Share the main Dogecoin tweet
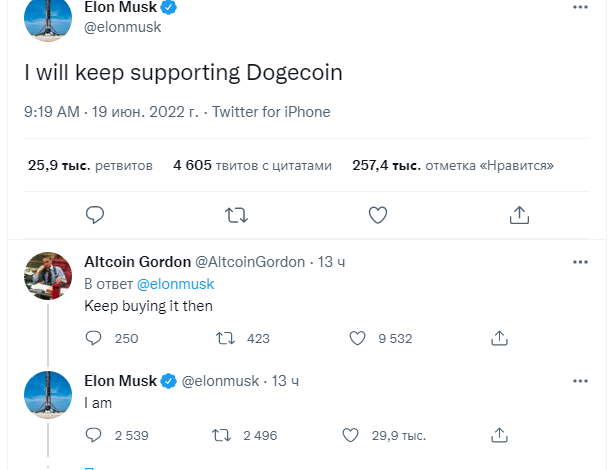Viewport: 615px width, 470px height. pos(519,215)
